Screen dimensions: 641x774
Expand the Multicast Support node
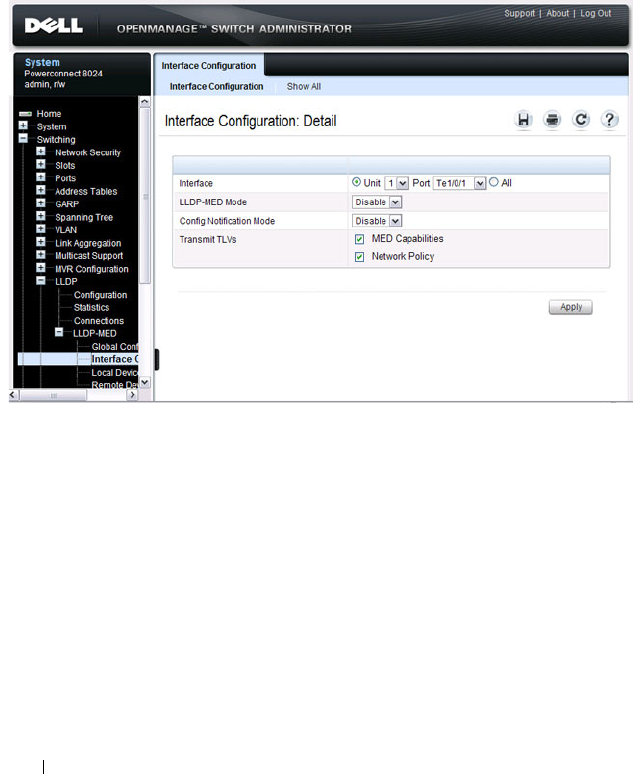(x=40, y=255)
